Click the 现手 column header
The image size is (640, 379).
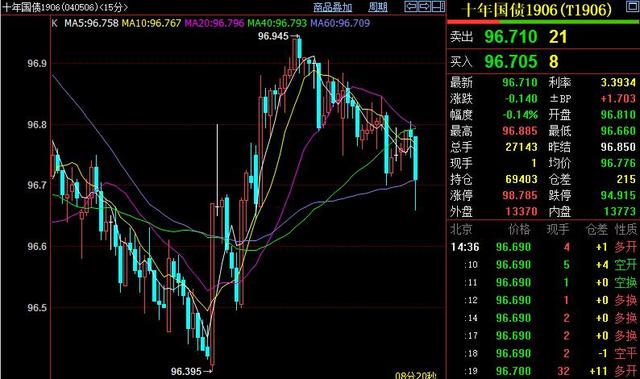coord(558,230)
